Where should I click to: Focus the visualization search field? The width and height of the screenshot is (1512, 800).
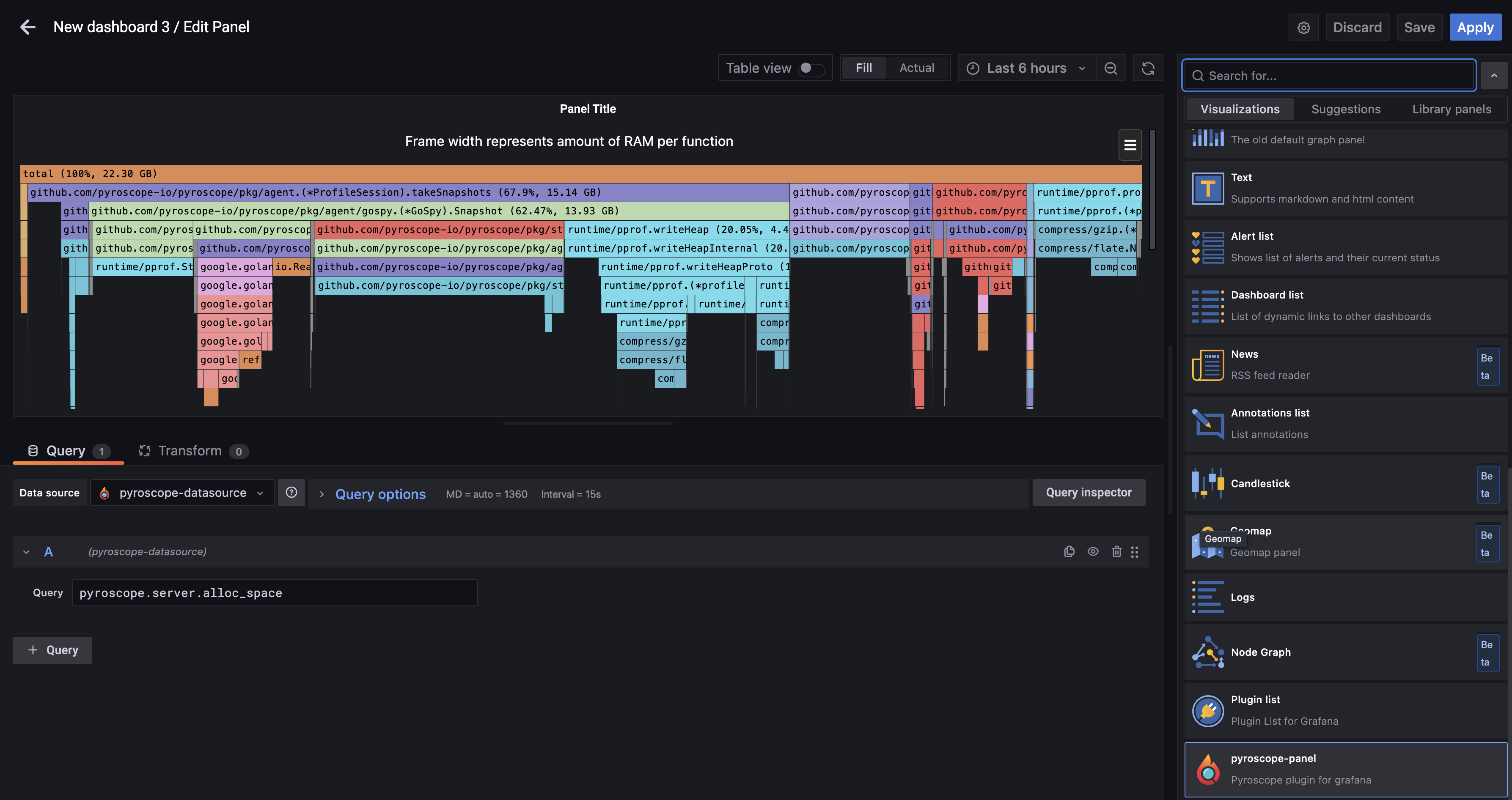click(x=1329, y=76)
